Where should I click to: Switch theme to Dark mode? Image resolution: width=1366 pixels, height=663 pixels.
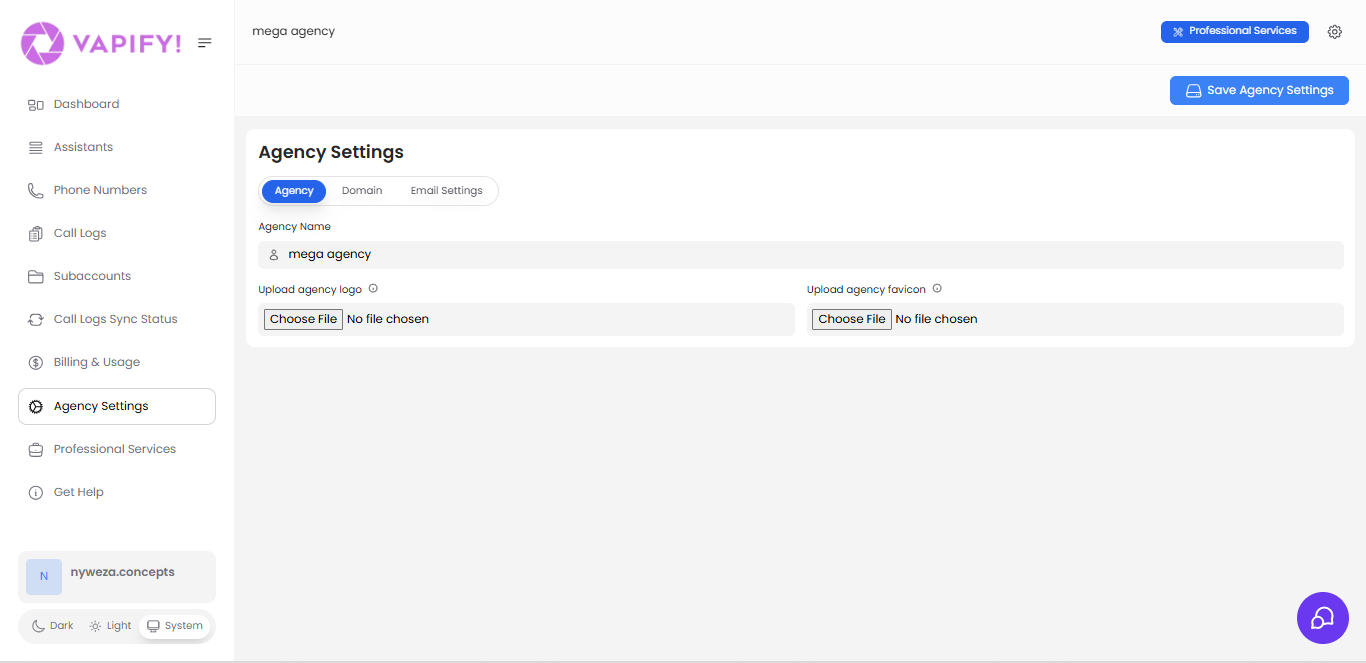tap(51, 625)
